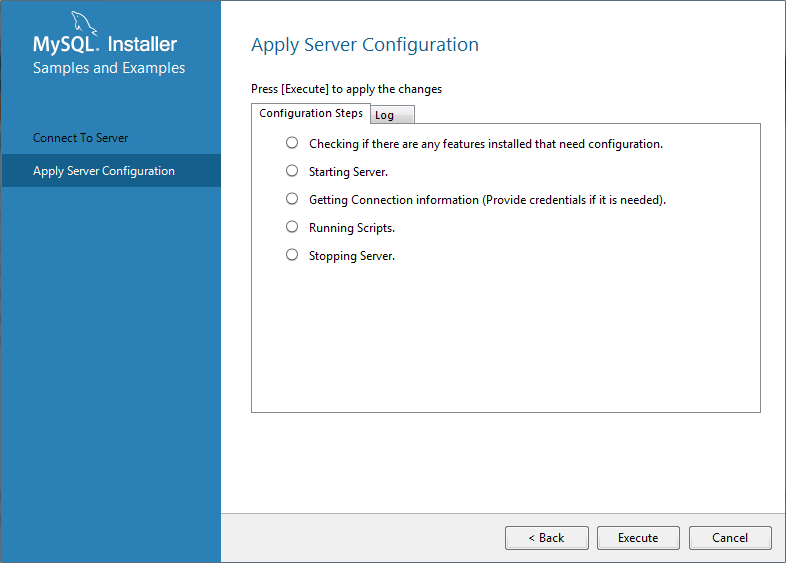The height and width of the screenshot is (563, 786).
Task: Click 'Checking if there are any features' text
Action: (x=486, y=144)
